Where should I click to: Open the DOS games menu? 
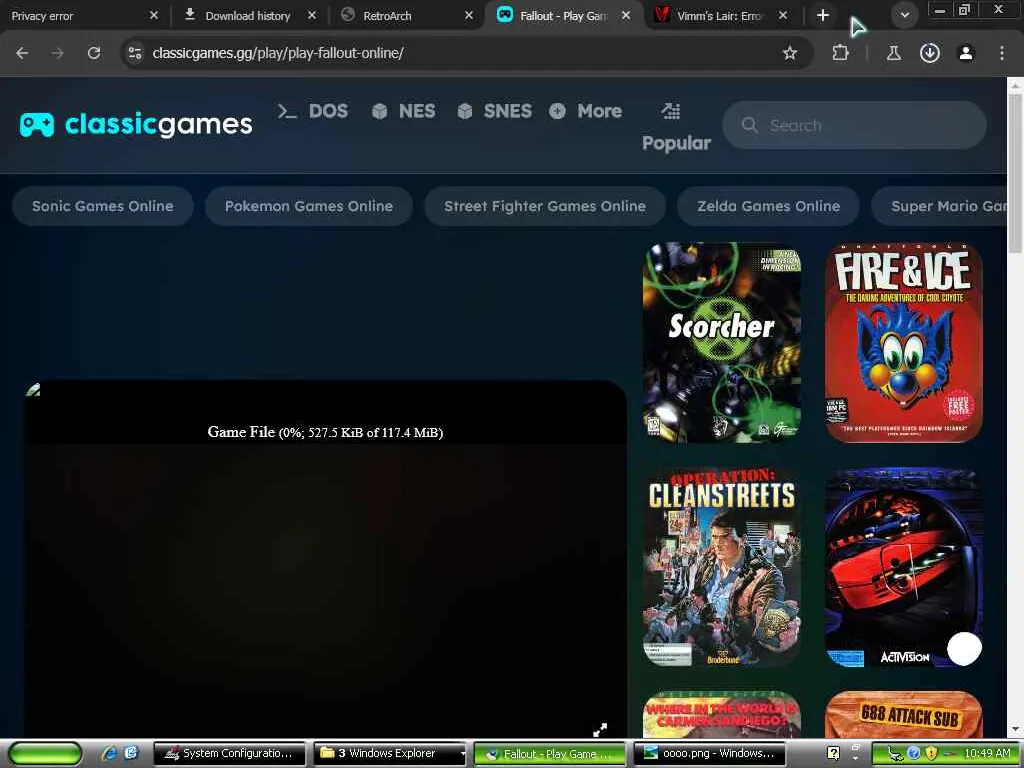click(313, 111)
